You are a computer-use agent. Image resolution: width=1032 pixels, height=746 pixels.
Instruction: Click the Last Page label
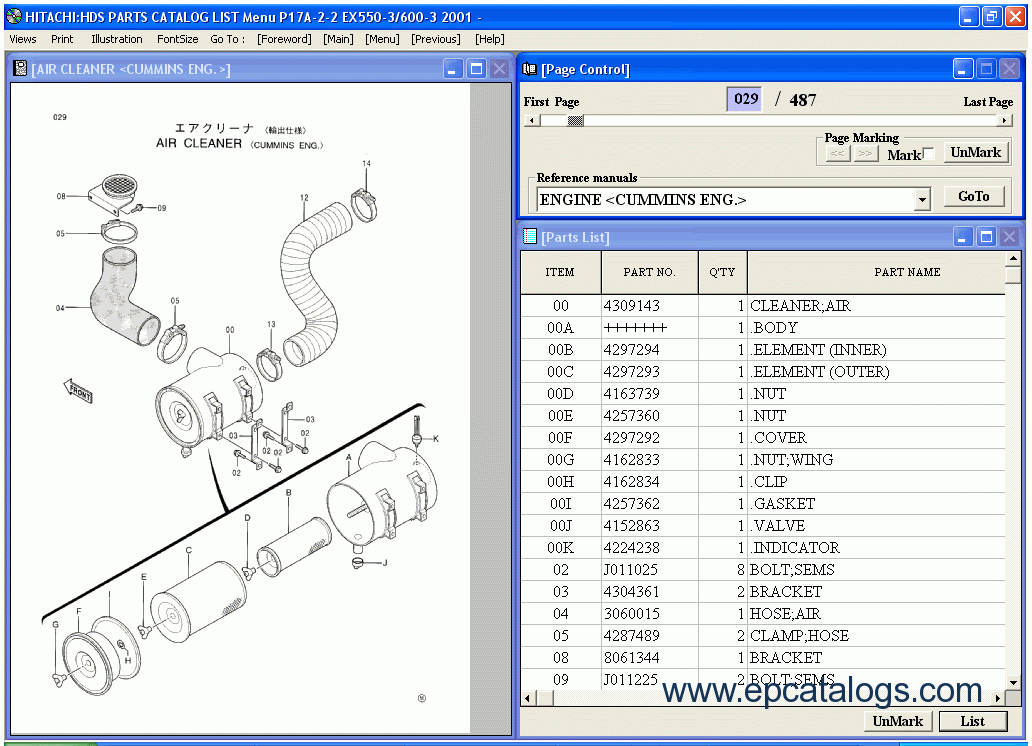(x=988, y=101)
